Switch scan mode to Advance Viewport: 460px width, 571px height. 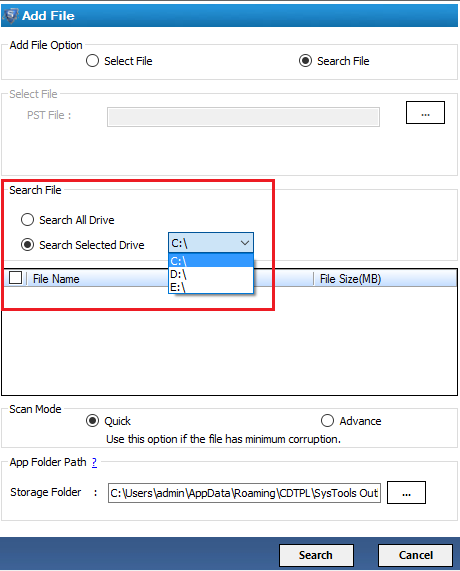point(327,421)
